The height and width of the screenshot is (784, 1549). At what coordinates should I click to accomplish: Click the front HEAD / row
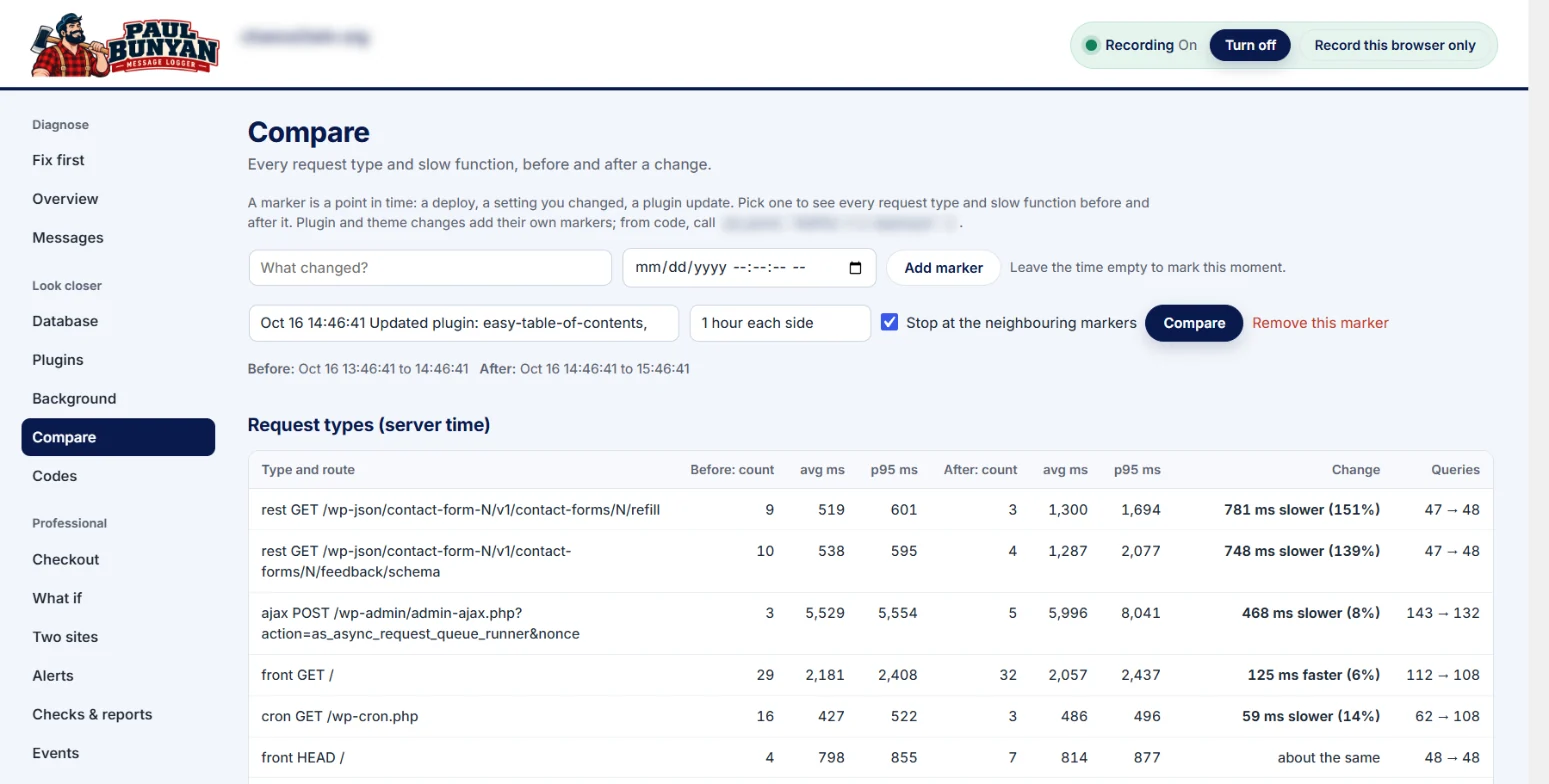pyautogui.click(x=870, y=757)
